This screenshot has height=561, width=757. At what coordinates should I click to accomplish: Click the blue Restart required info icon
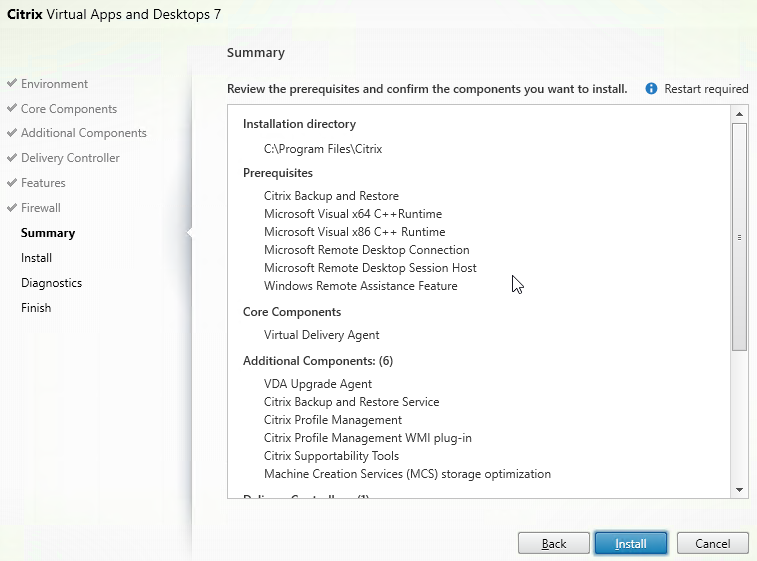point(651,89)
